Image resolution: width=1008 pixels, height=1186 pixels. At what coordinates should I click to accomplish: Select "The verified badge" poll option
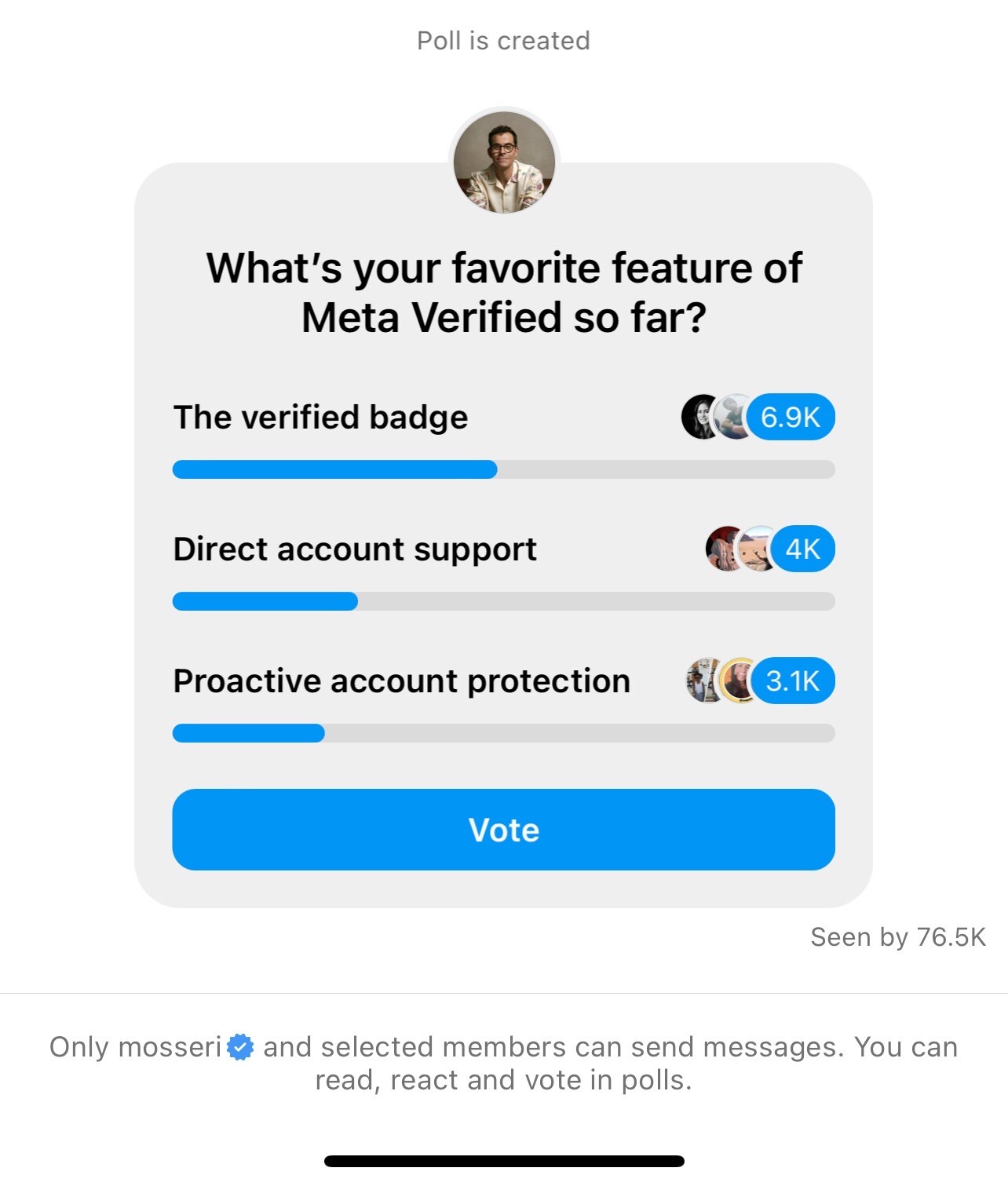(x=320, y=417)
